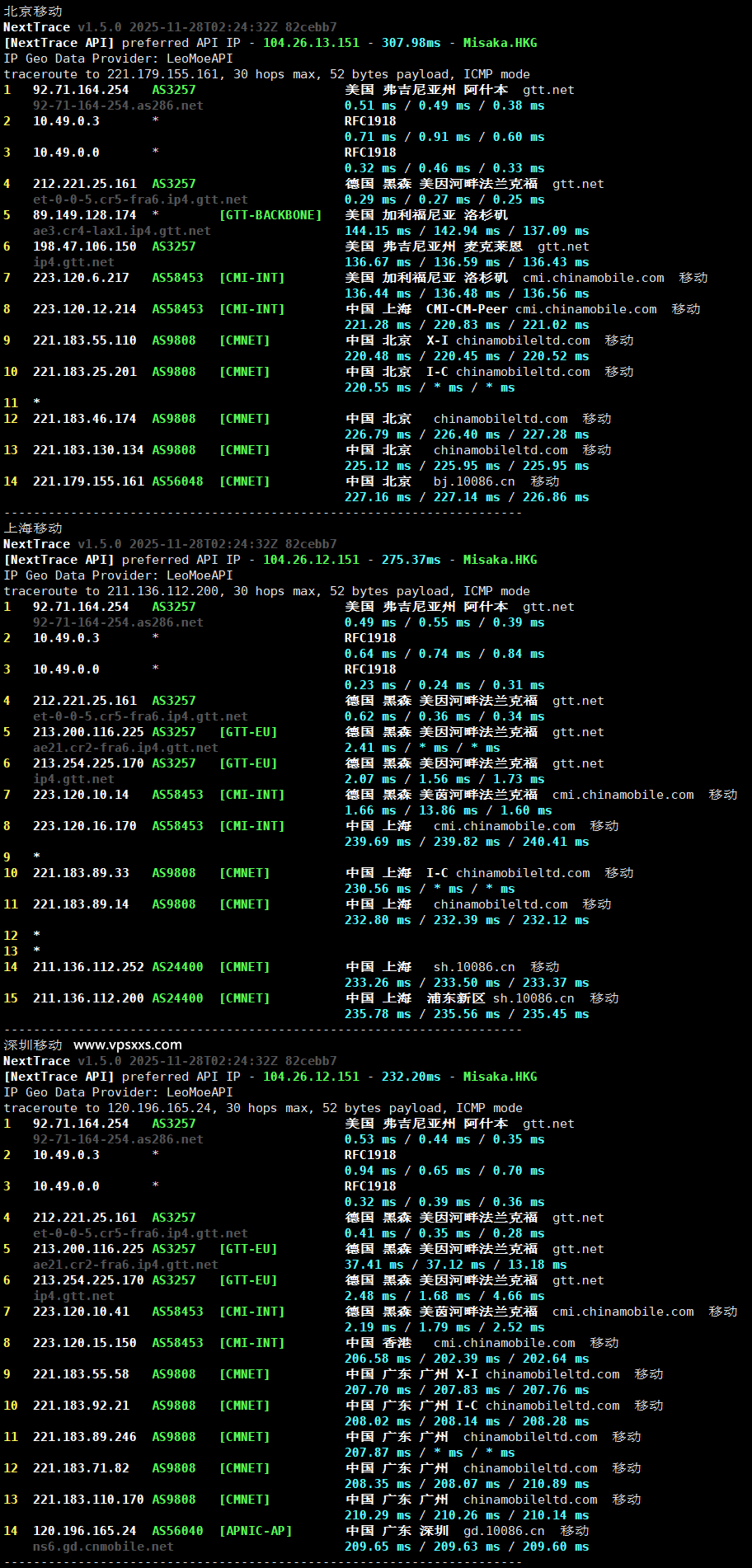Select the [GTT-BACKBONE] network tag
The height and width of the screenshot is (1568, 752).
[270, 215]
